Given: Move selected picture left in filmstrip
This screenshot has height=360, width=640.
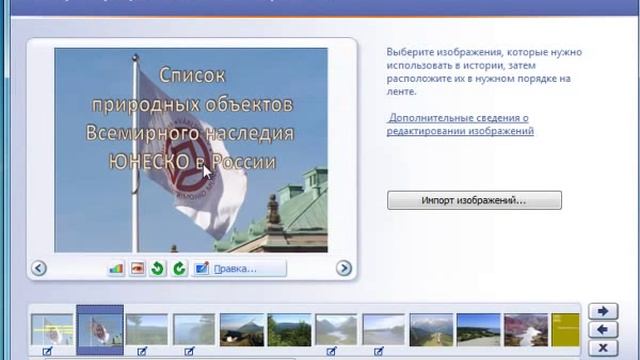Looking at the screenshot, I should click(603, 330).
